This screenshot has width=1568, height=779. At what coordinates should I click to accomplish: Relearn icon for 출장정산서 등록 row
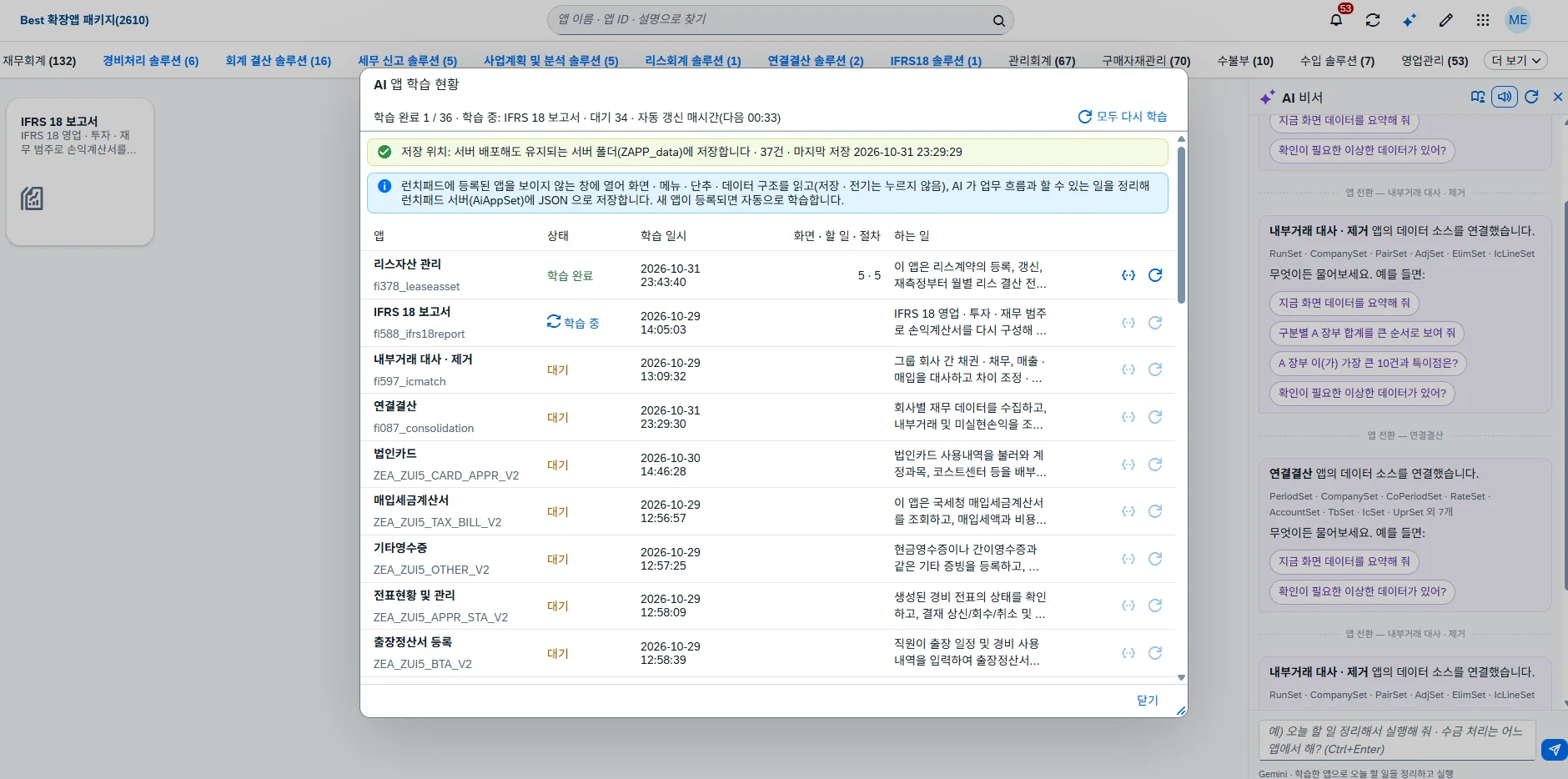[x=1155, y=653]
